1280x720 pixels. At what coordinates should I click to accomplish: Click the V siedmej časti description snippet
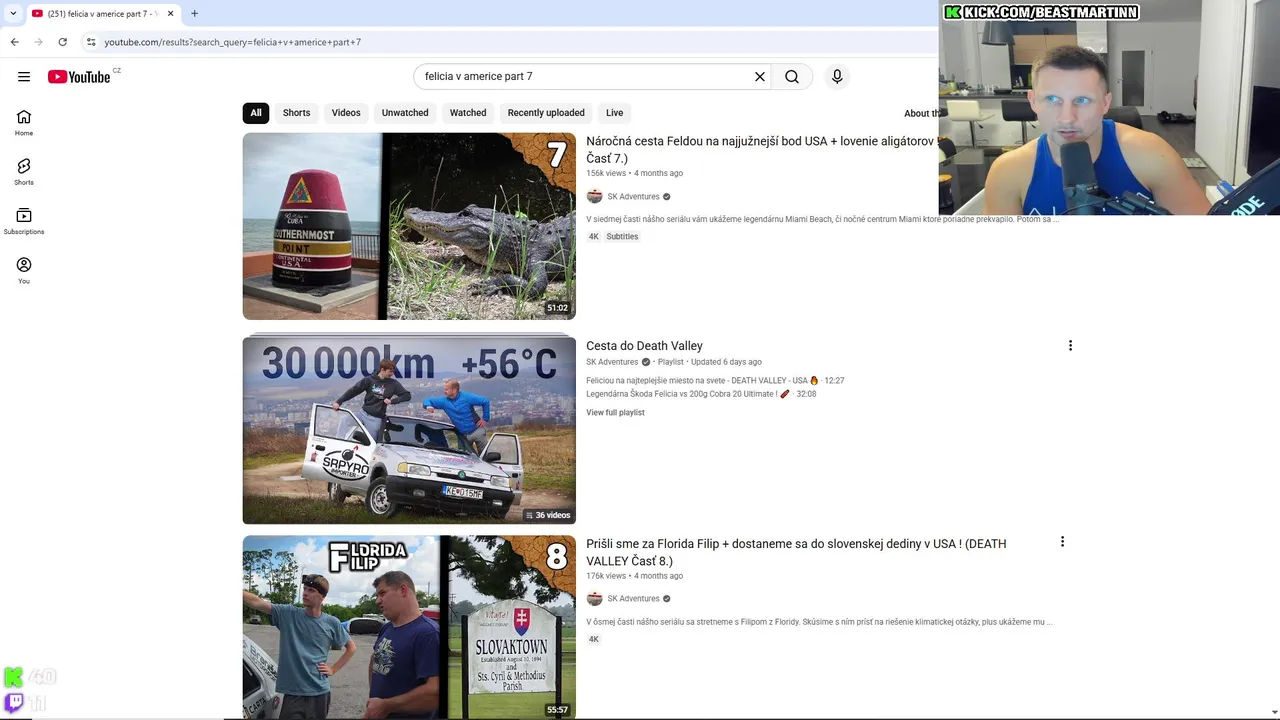822,219
